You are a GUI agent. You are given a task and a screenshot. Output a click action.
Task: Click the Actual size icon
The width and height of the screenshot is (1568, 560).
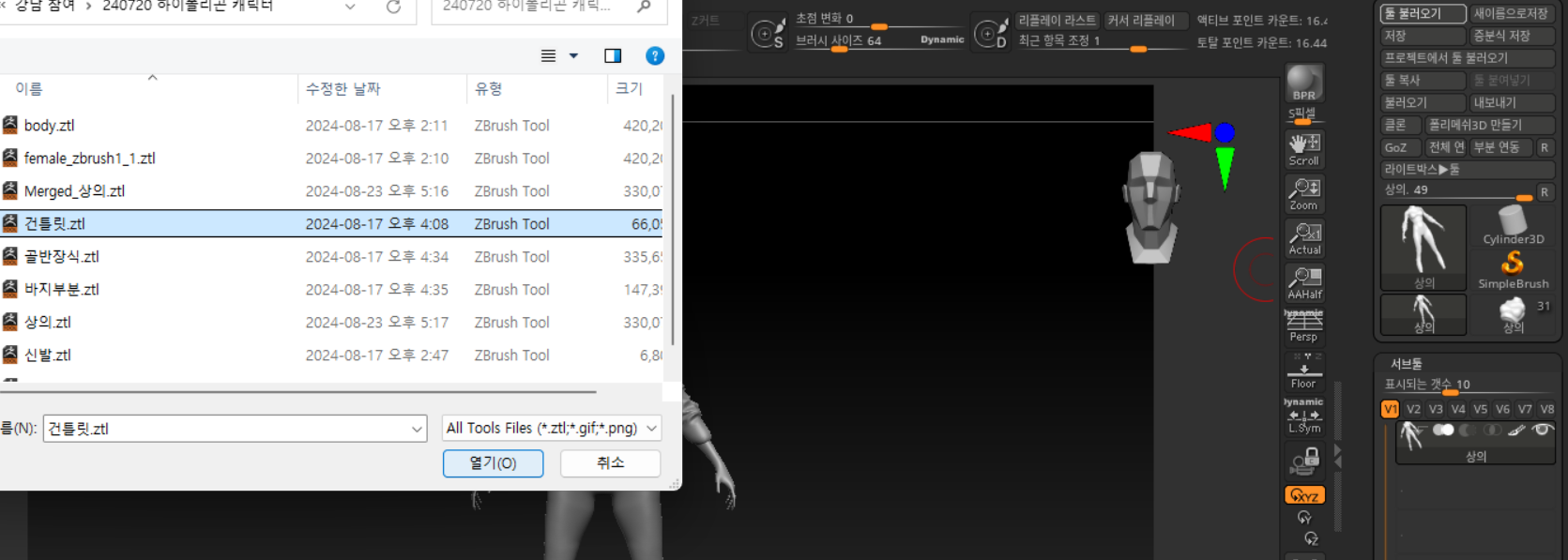point(1304,238)
